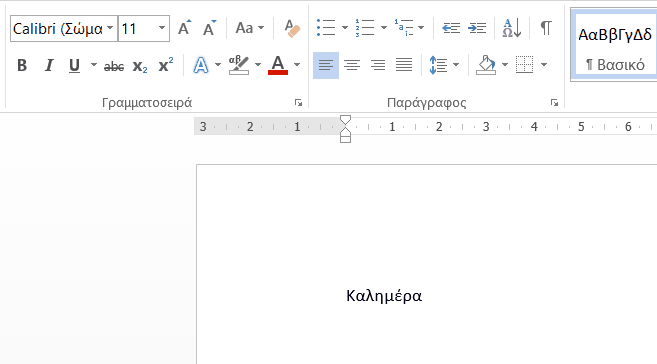Toggle italic formatting
The image size is (657, 364).
coord(49,65)
